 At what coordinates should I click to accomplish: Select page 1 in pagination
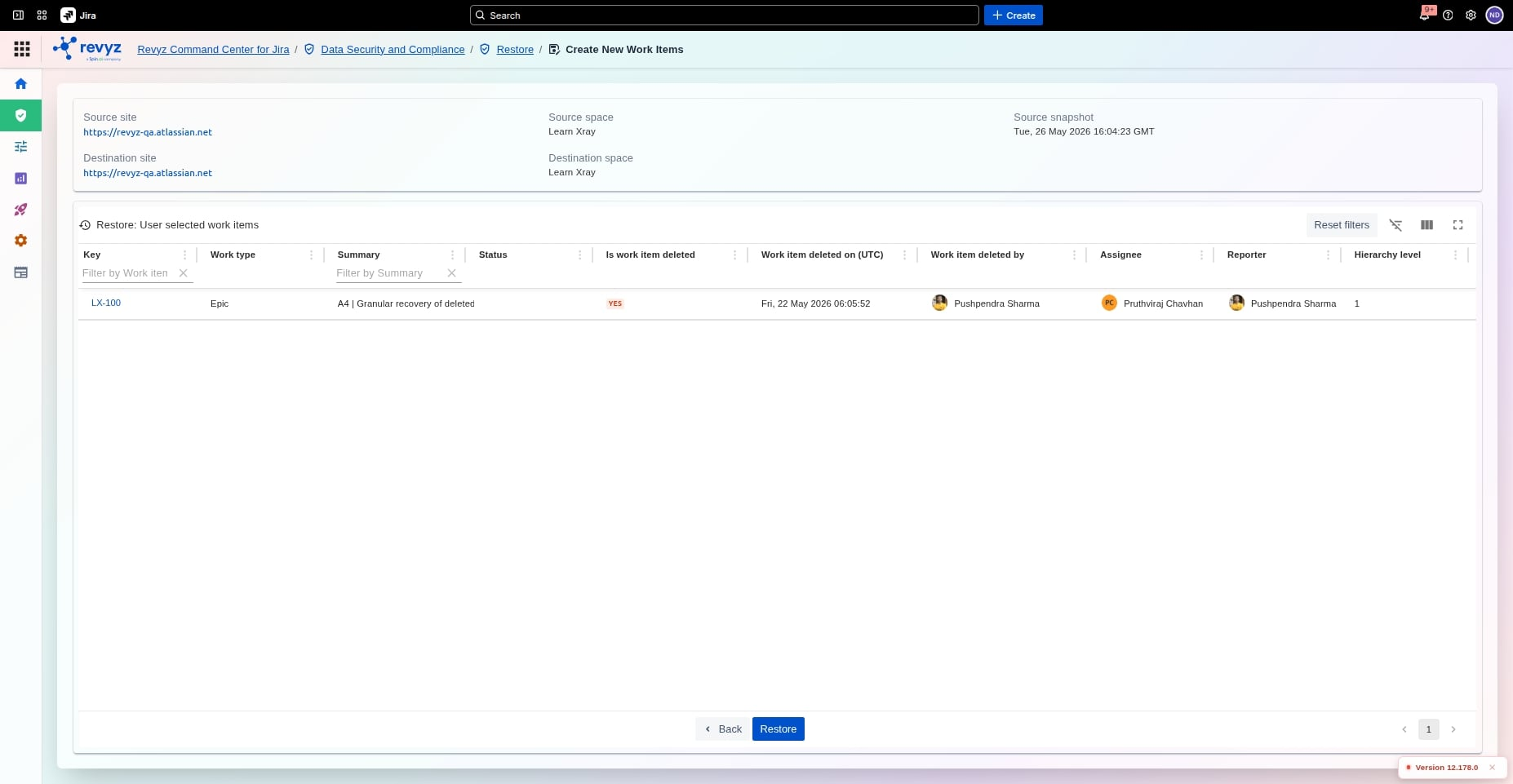1429,729
